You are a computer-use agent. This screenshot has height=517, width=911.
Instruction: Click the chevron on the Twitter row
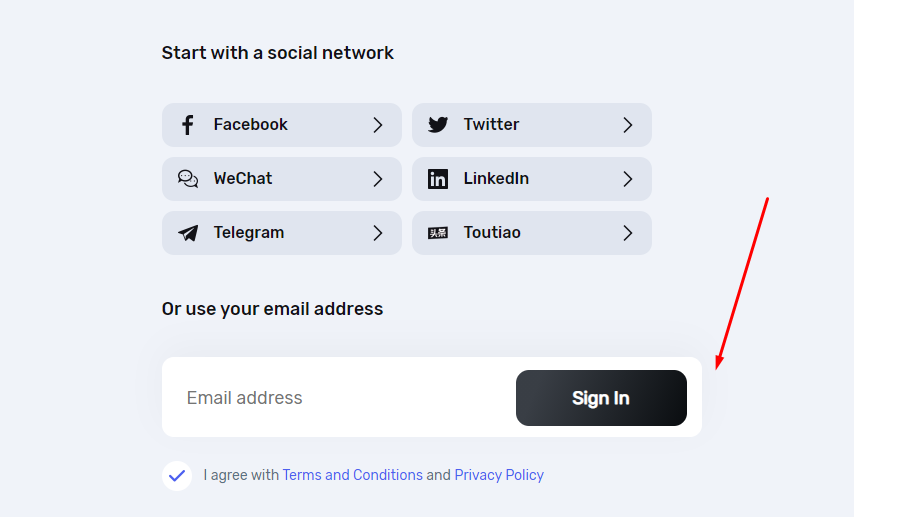click(x=628, y=125)
